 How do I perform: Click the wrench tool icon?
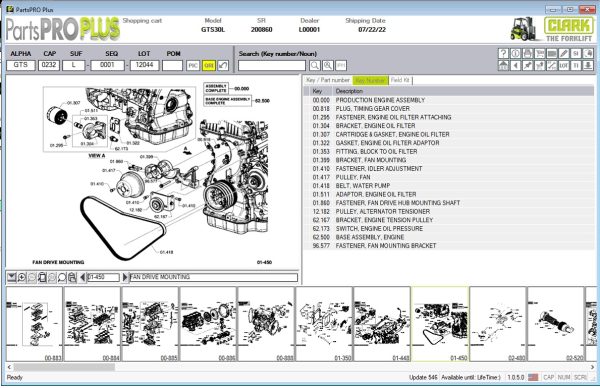pyautogui.click(x=551, y=65)
